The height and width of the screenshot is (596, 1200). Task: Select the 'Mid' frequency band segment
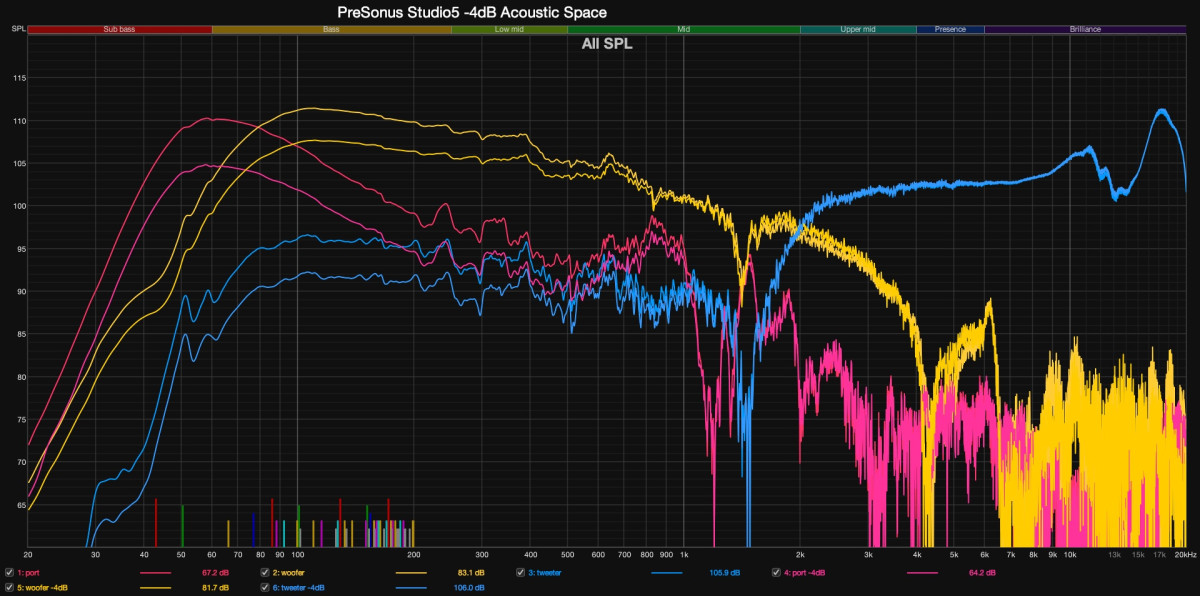pos(684,30)
